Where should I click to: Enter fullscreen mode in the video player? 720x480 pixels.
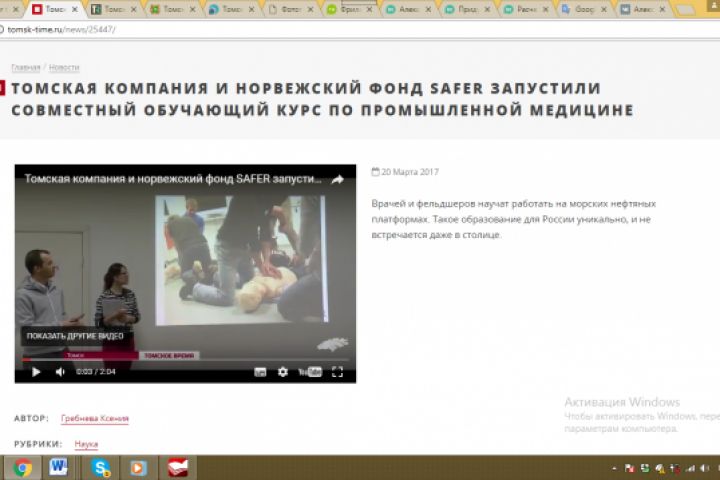pyautogui.click(x=338, y=372)
